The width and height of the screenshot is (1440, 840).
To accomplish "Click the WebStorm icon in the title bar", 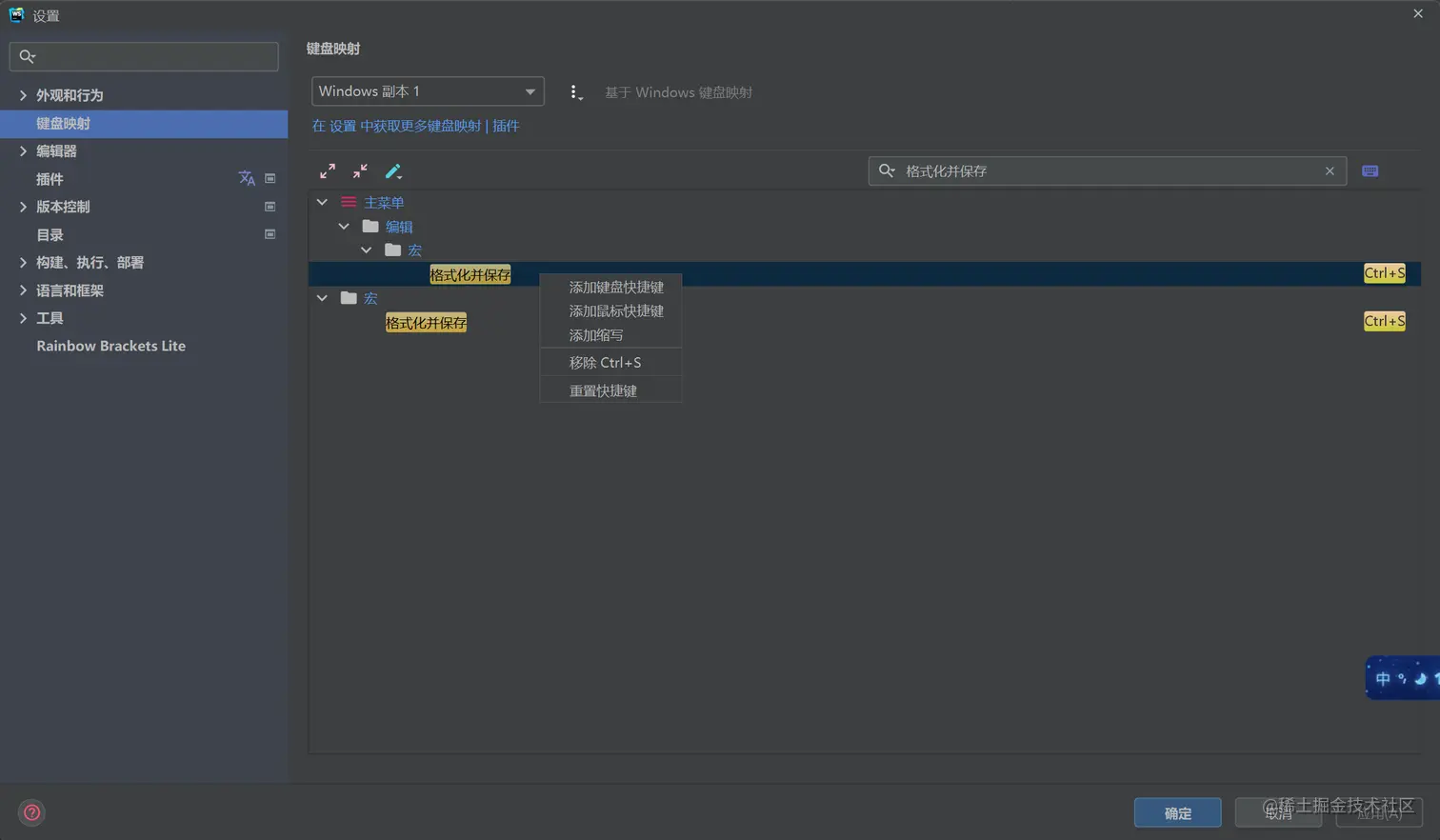I will tap(16, 14).
